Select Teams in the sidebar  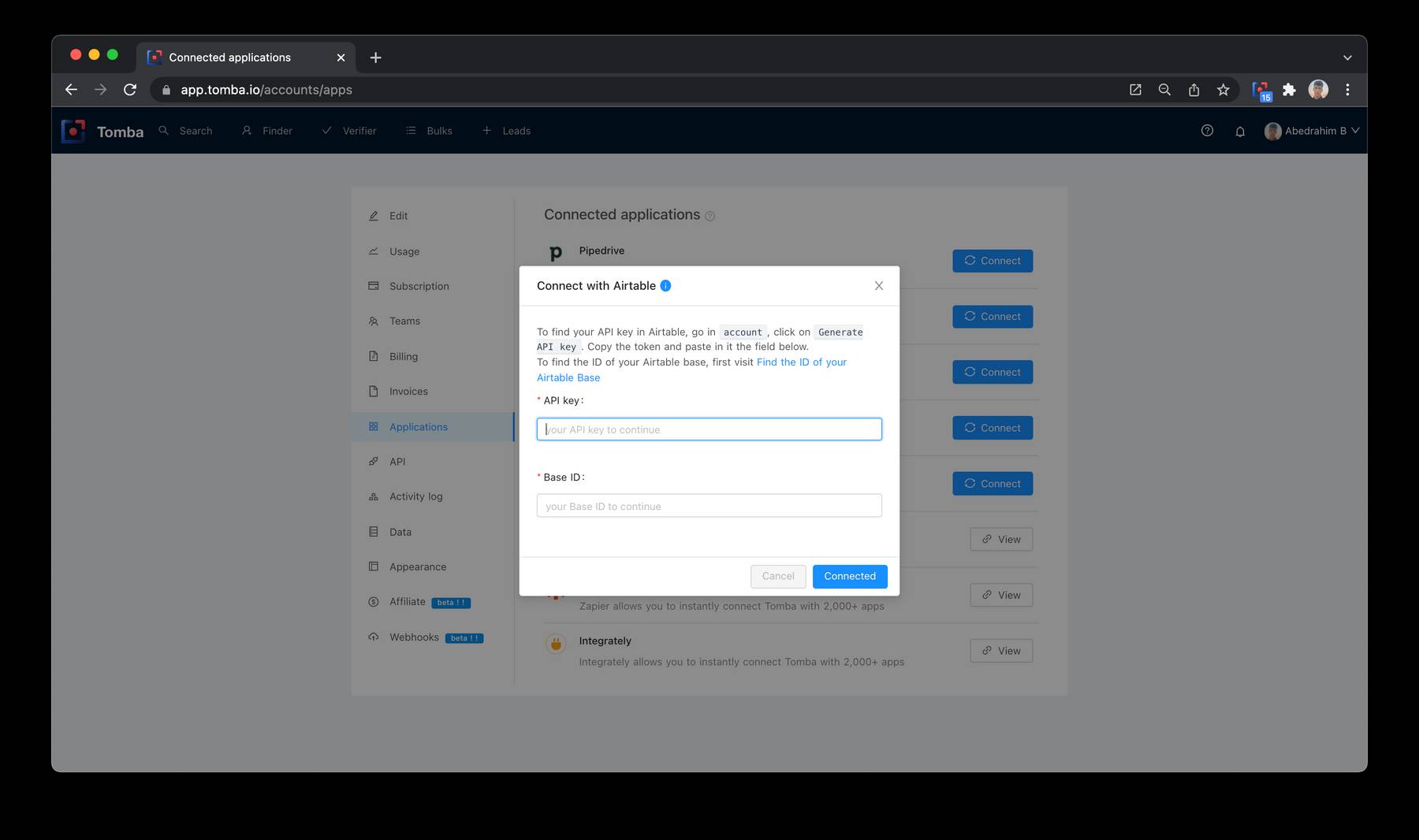tap(433, 321)
